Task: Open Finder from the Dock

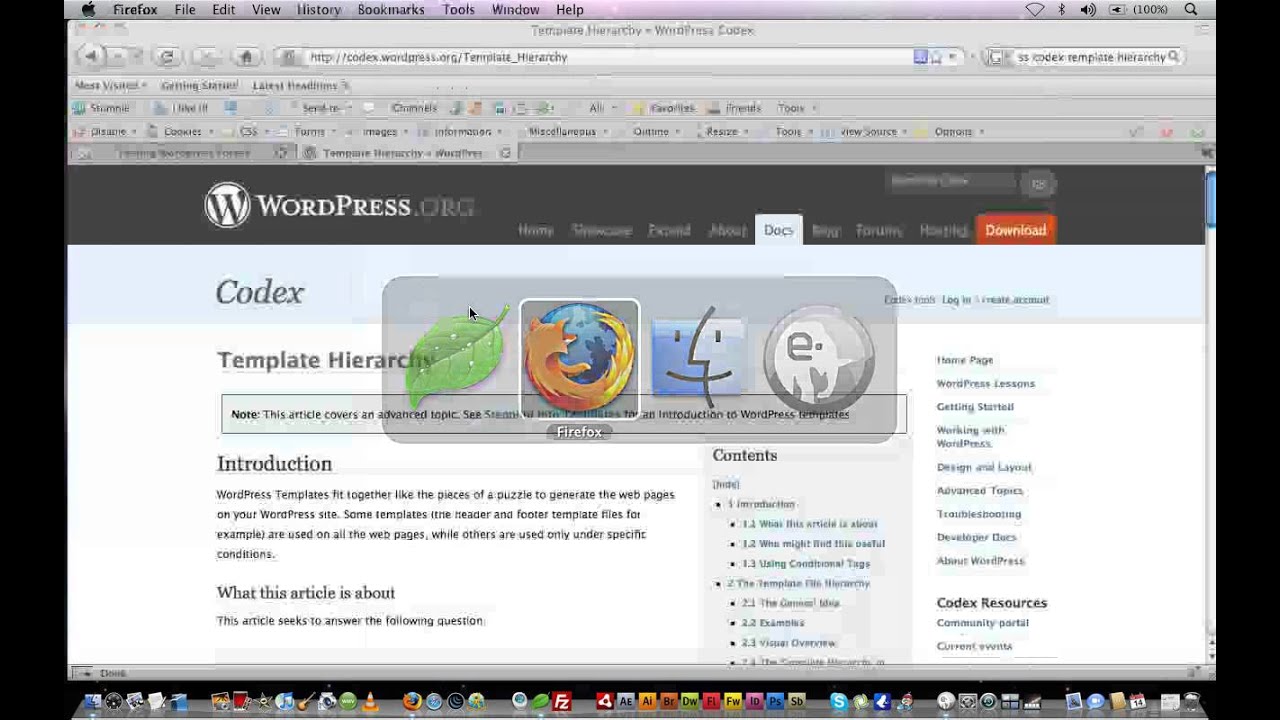Action: coord(94,702)
